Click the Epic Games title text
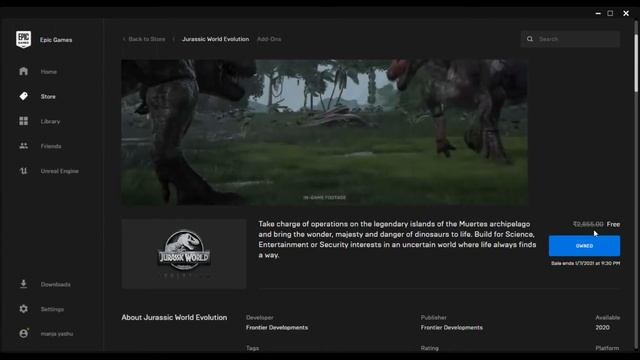Viewport: 640px width, 360px height. [x=56, y=40]
